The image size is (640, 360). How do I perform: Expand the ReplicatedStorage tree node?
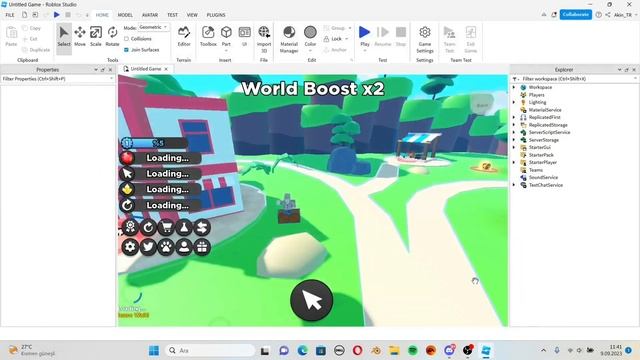tap(514, 125)
